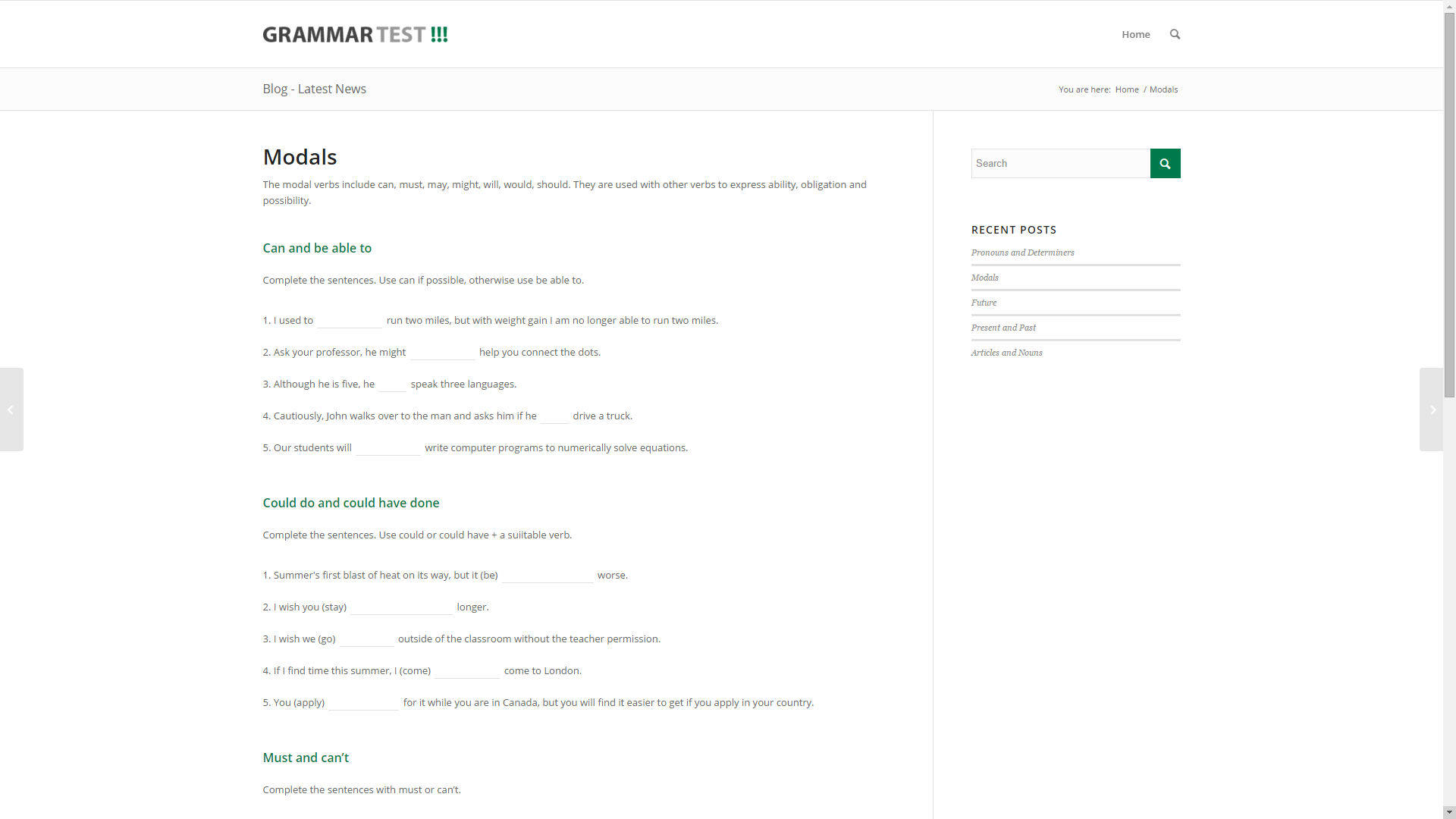Focus blank after 'I wish you (stay)'
The width and height of the screenshot is (1456, 819).
pyautogui.click(x=401, y=607)
